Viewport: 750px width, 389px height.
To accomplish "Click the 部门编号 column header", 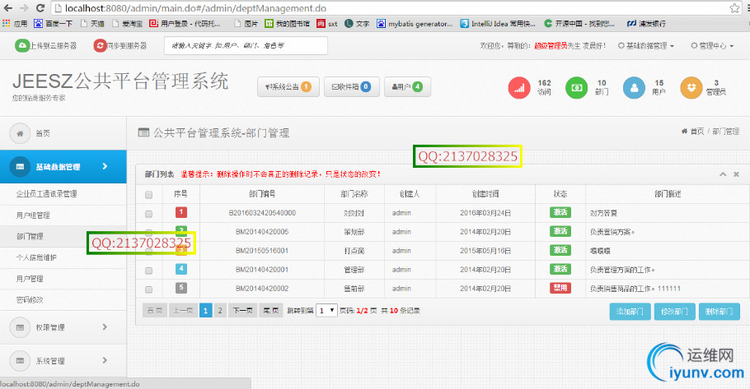I will point(262,194).
